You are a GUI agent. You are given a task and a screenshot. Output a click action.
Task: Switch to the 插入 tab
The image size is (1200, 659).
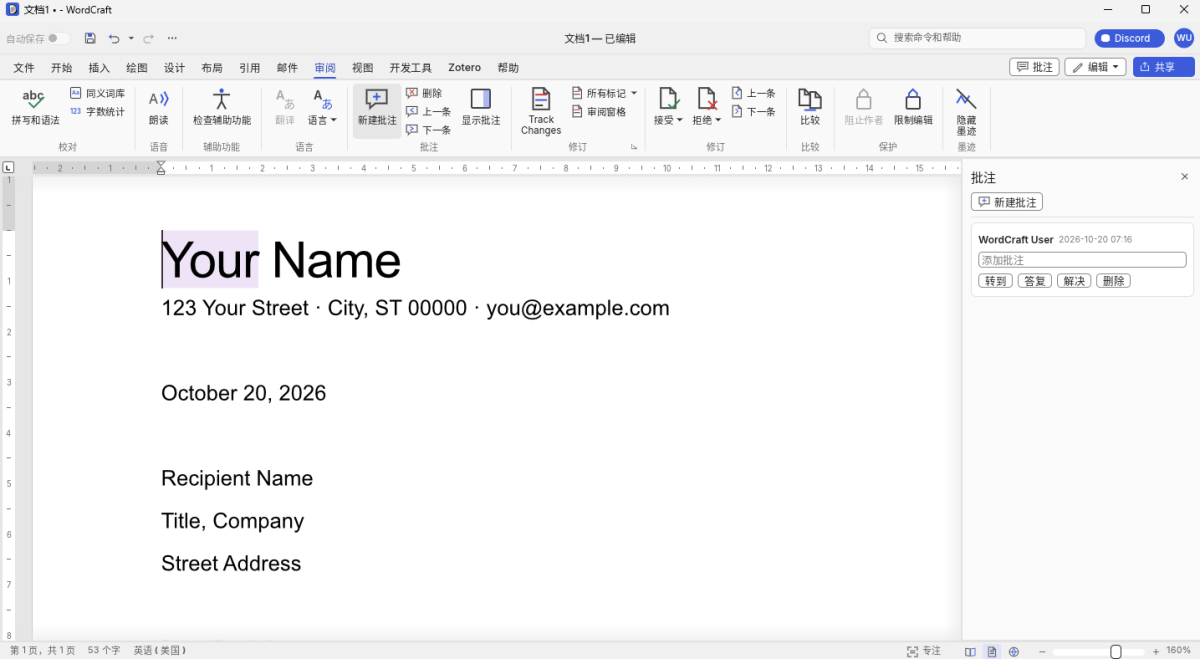(99, 68)
